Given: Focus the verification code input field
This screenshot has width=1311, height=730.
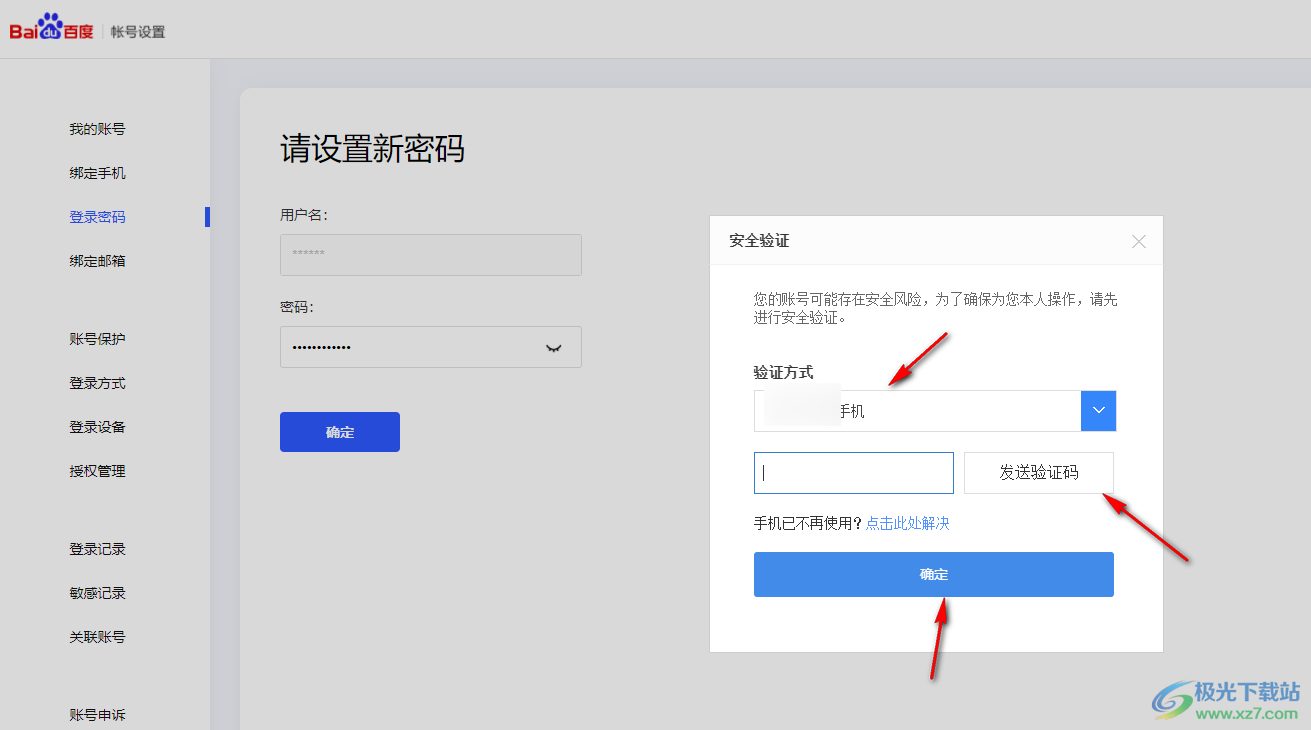Looking at the screenshot, I should [x=854, y=473].
